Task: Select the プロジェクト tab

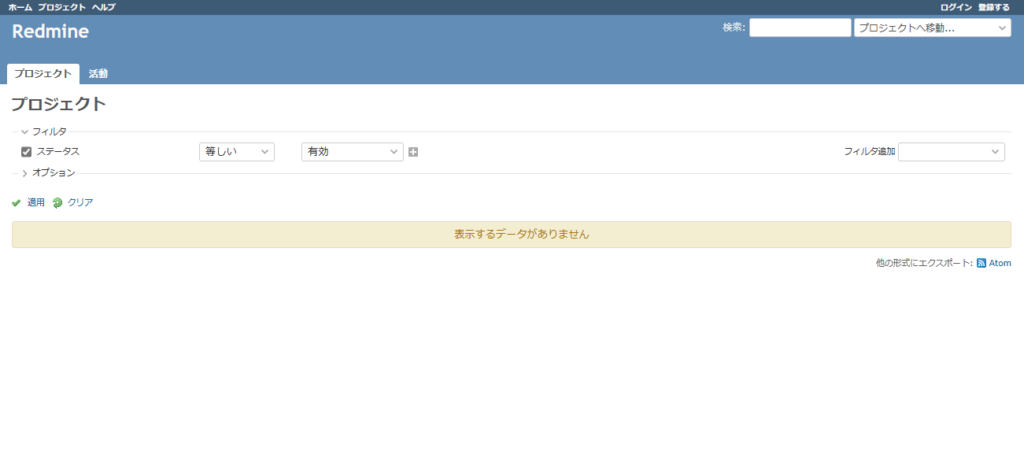Action: (43, 74)
